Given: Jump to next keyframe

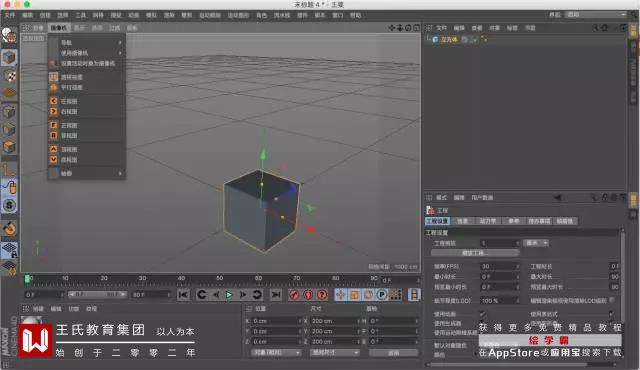Looking at the screenshot, I should pyautogui.click(x=257, y=295).
